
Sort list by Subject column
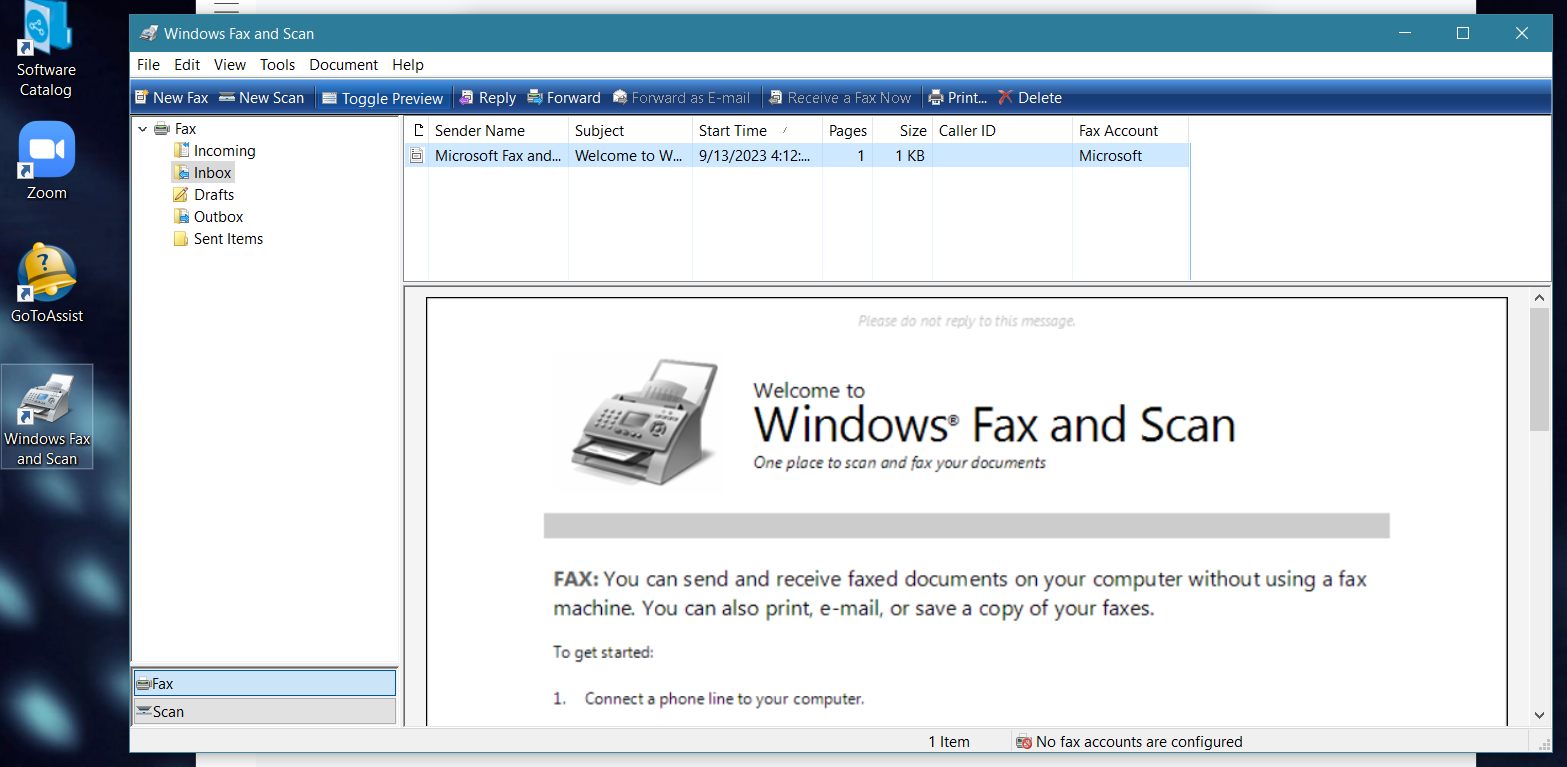click(630, 131)
